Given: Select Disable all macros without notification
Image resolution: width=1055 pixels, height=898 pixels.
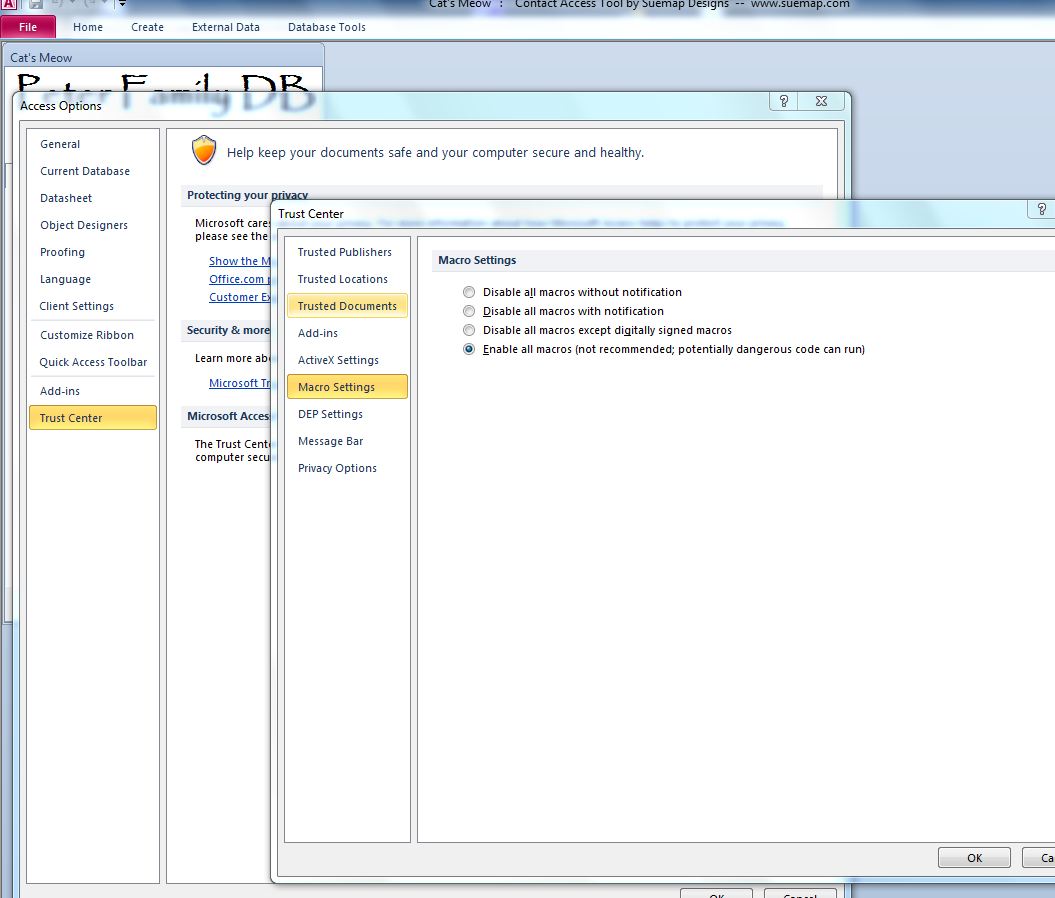Looking at the screenshot, I should [469, 292].
